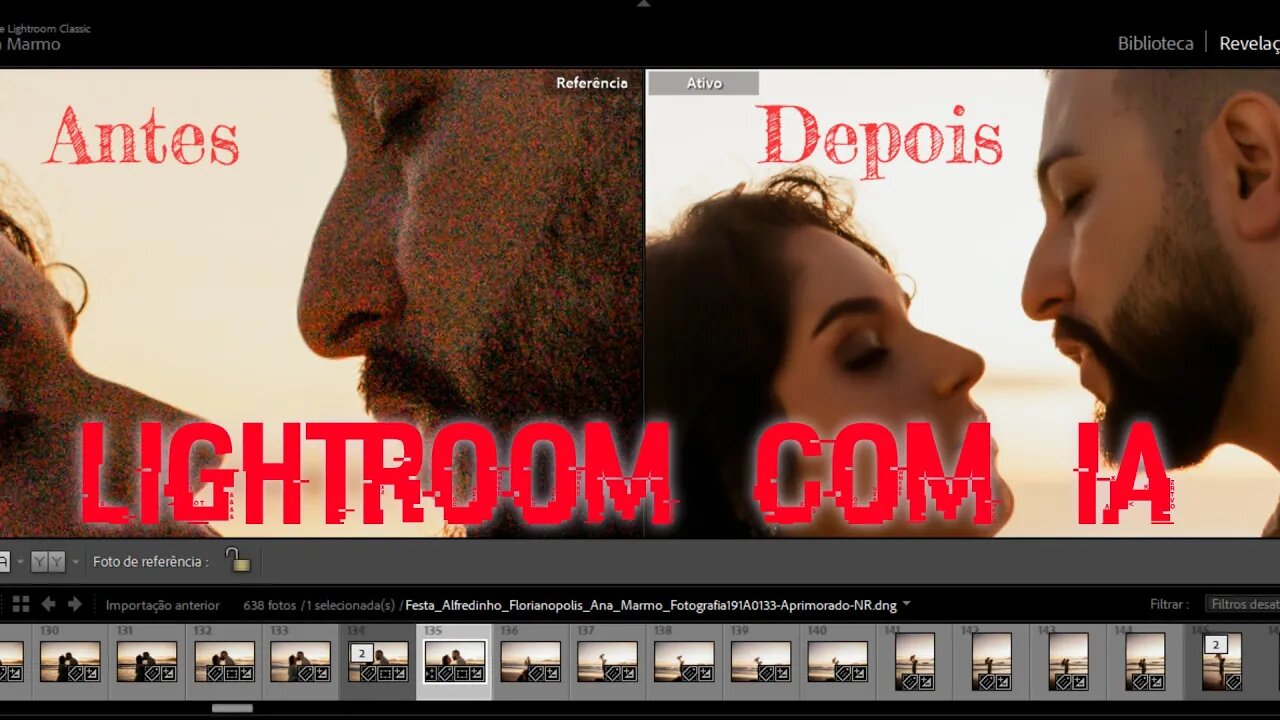Click the Ativo label on active pane
The height and width of the screenshot is (720, 1280).
704,83
